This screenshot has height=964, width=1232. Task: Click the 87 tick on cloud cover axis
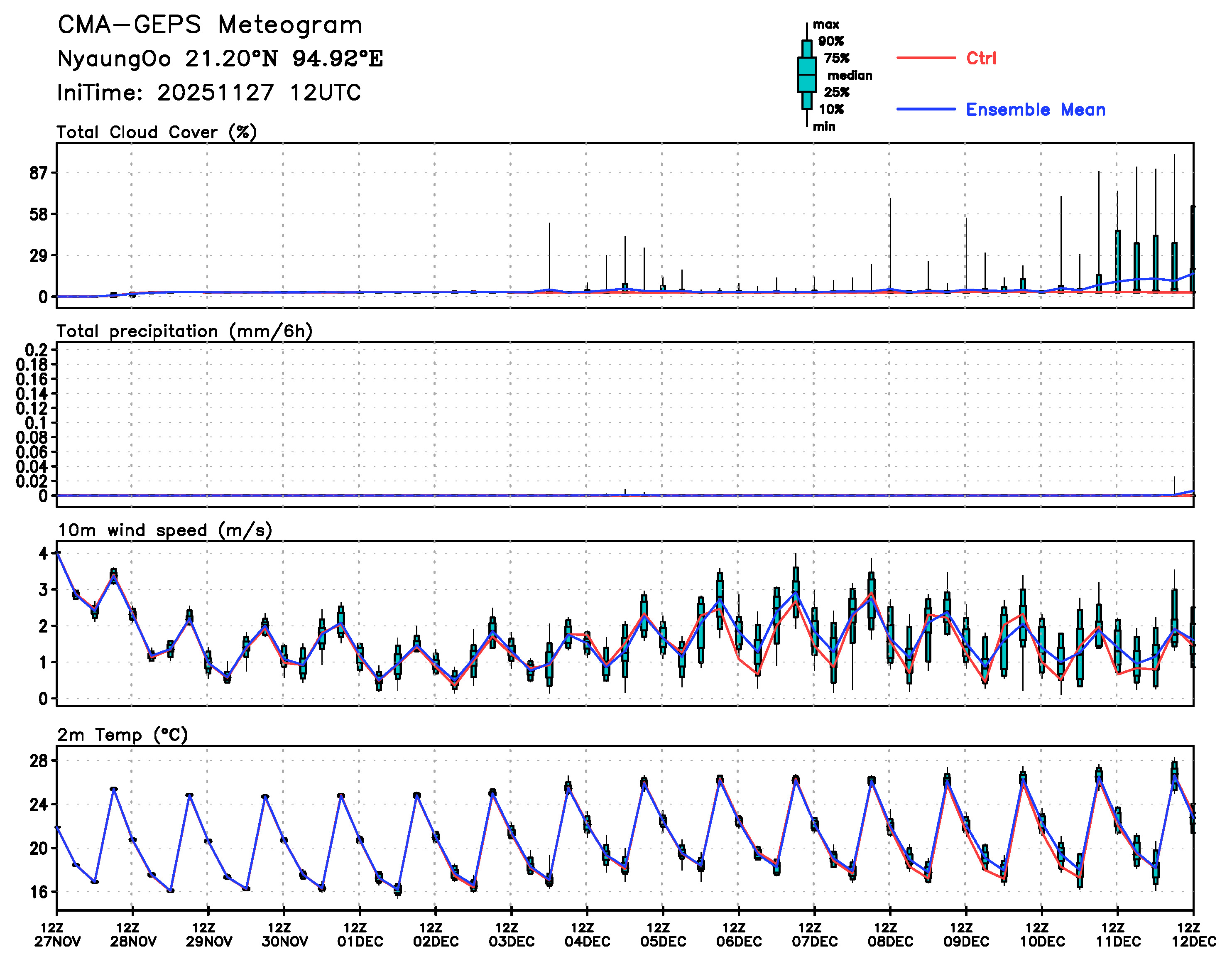click(x=39, y=173)
